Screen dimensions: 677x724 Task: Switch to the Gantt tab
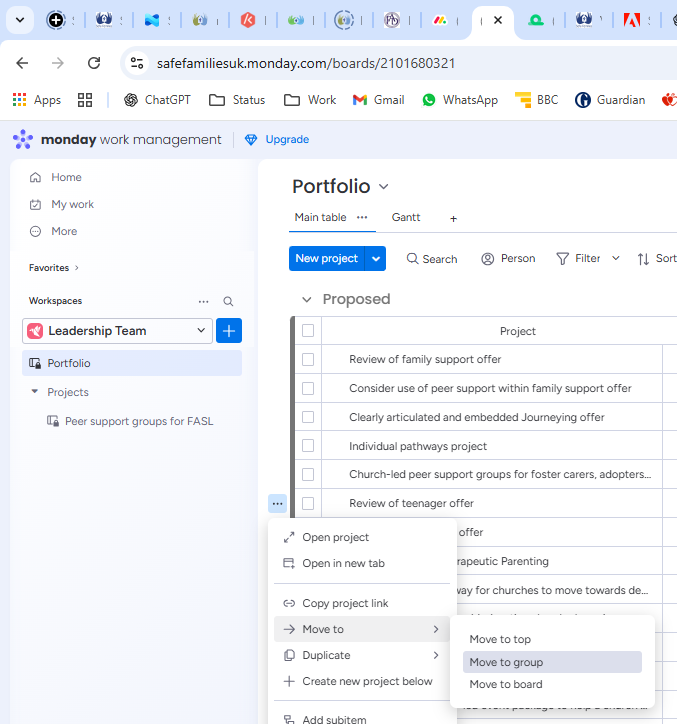coord(406,217)
